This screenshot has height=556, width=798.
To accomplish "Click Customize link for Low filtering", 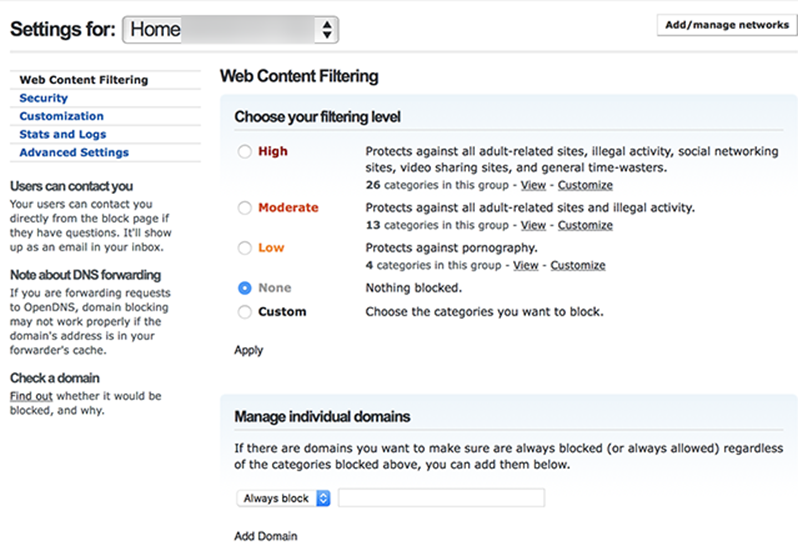I will 578,266.
